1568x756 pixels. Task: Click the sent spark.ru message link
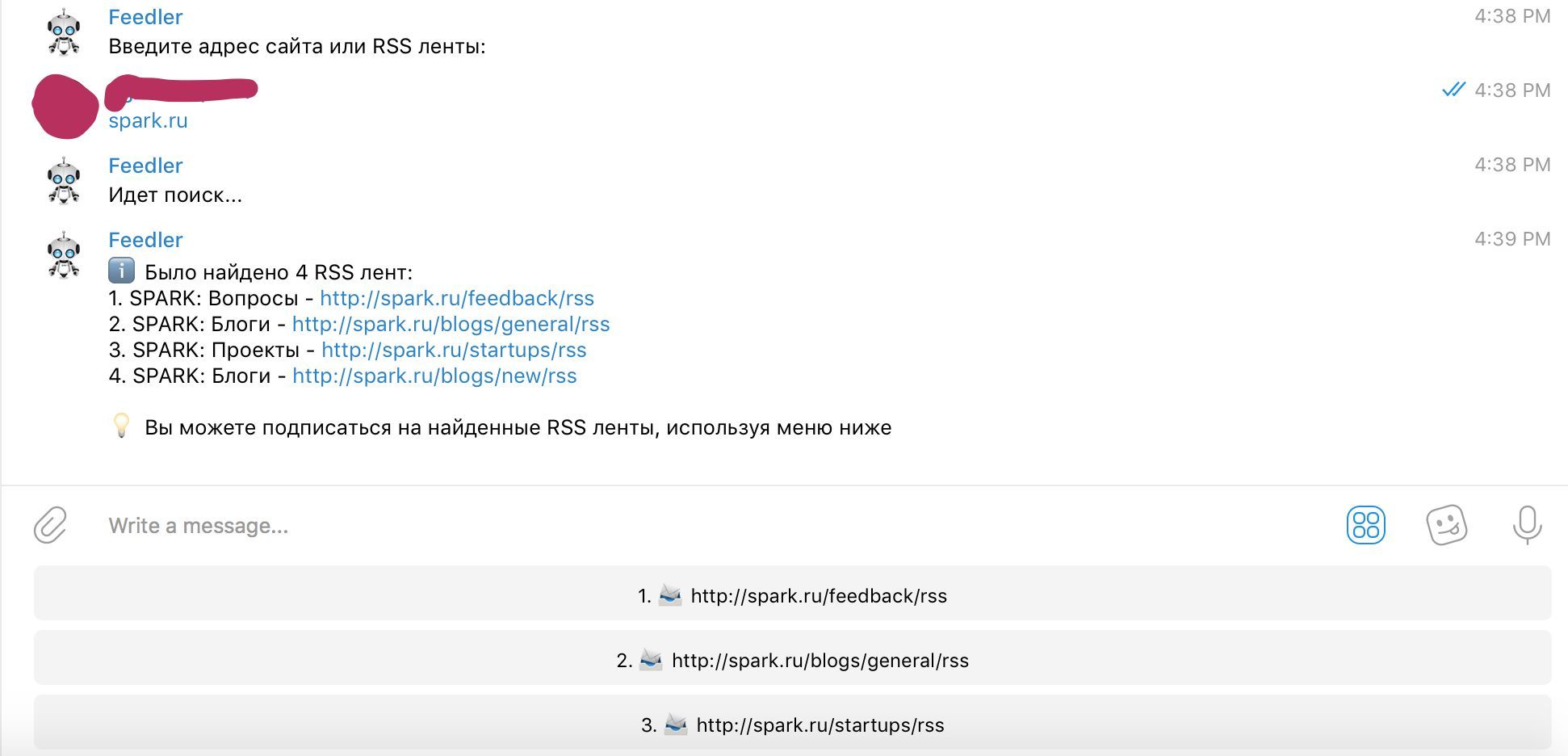[148, 120]
